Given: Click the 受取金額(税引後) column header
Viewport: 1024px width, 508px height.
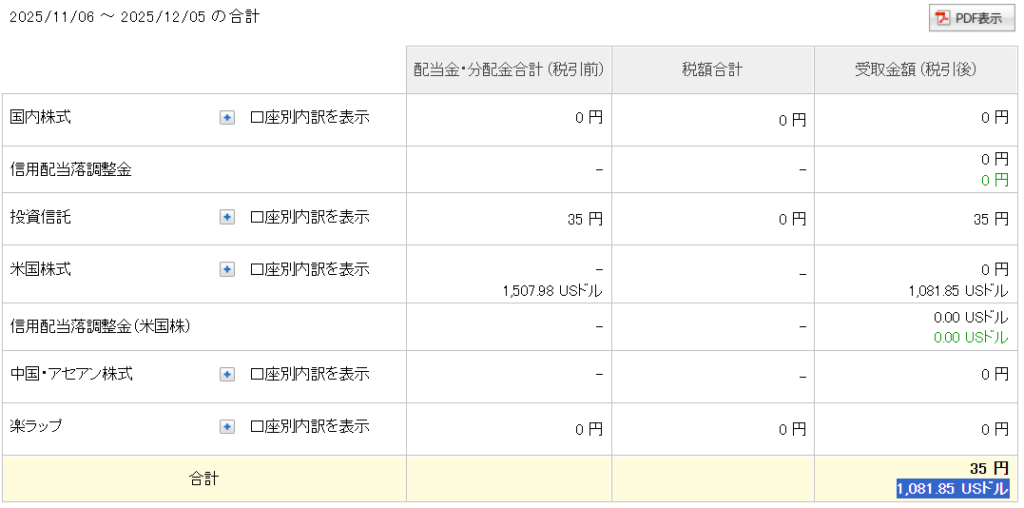Looking at the screenshot, I should [x=915, y=70].
